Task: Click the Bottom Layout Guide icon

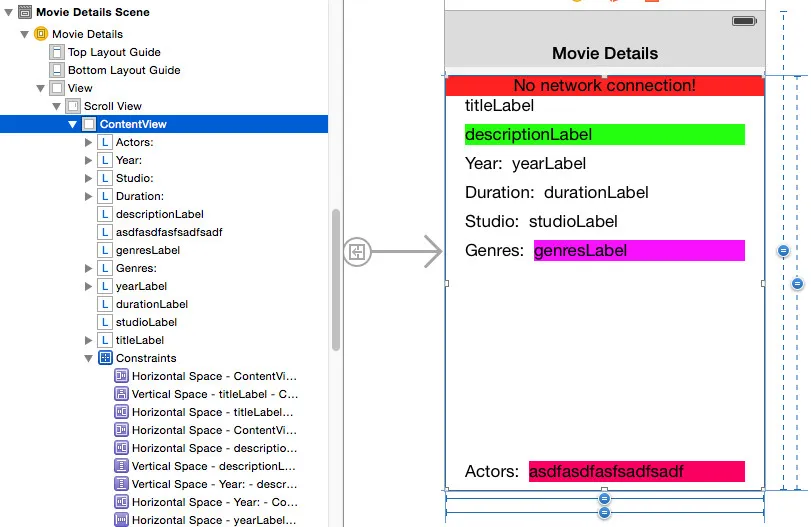Action: pyautogui.click(x=57, y=70)
